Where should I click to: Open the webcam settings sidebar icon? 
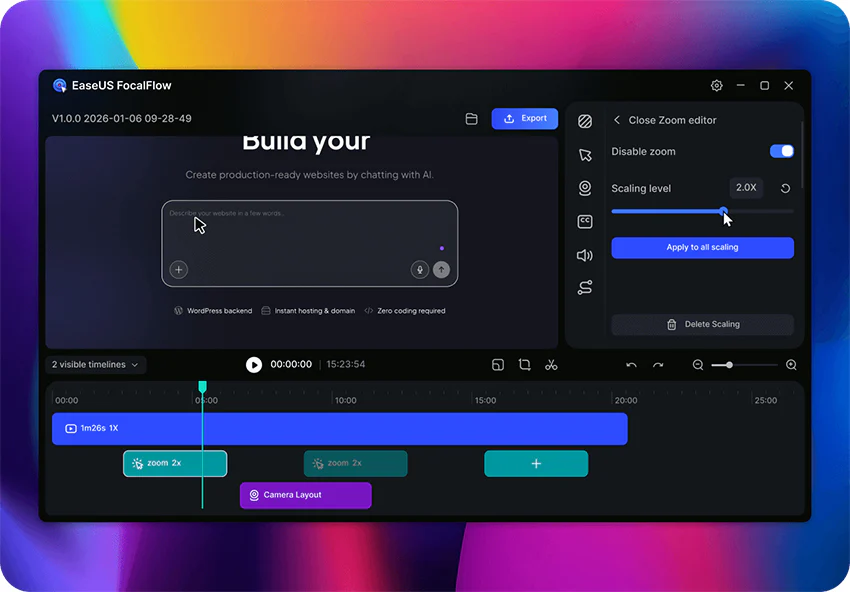tap(585, 188)
